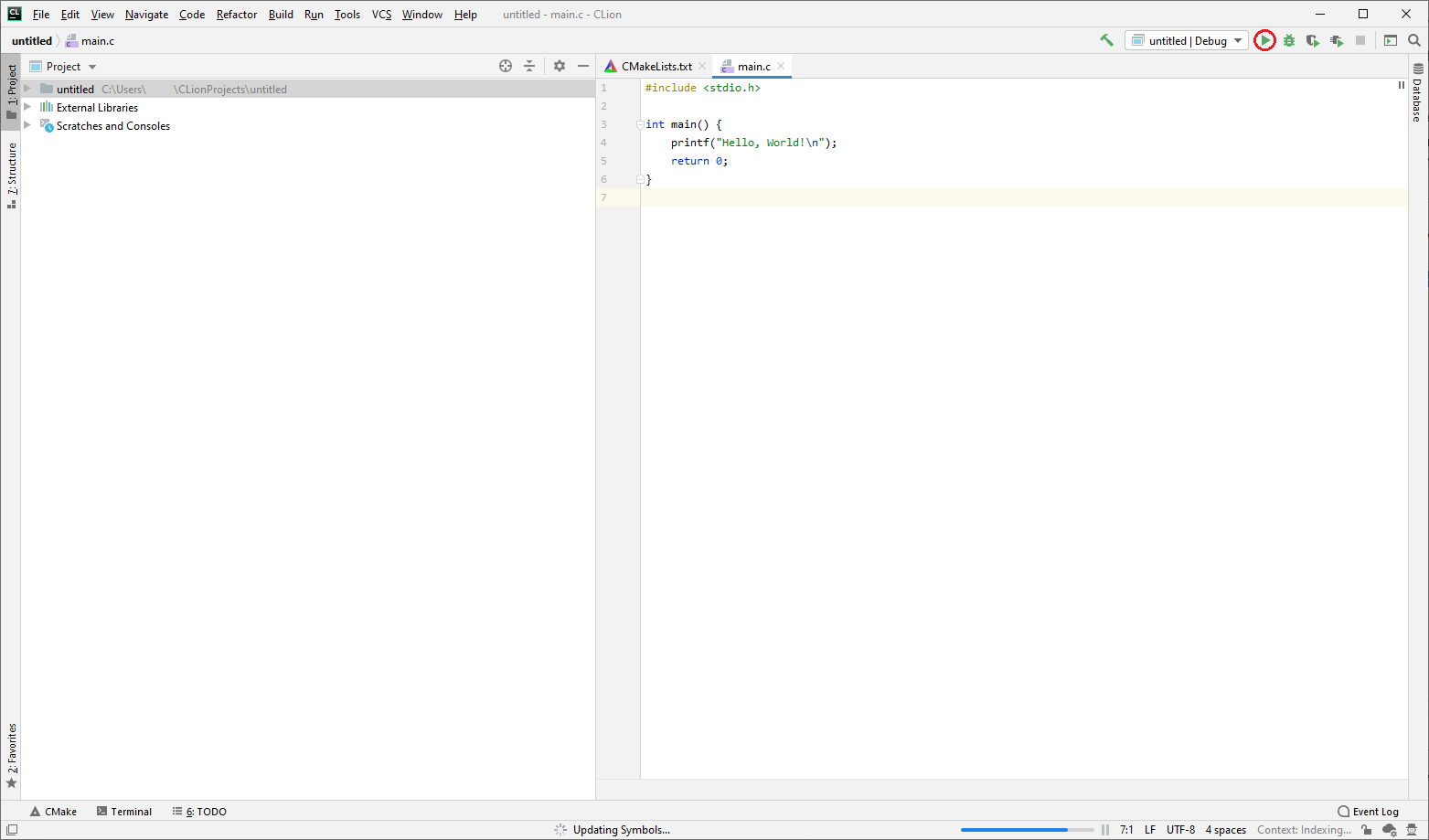The height and width of the screenshot is (840, 1429).
Task: Toggle the read-only lock icon
Action: [1366, 830]
